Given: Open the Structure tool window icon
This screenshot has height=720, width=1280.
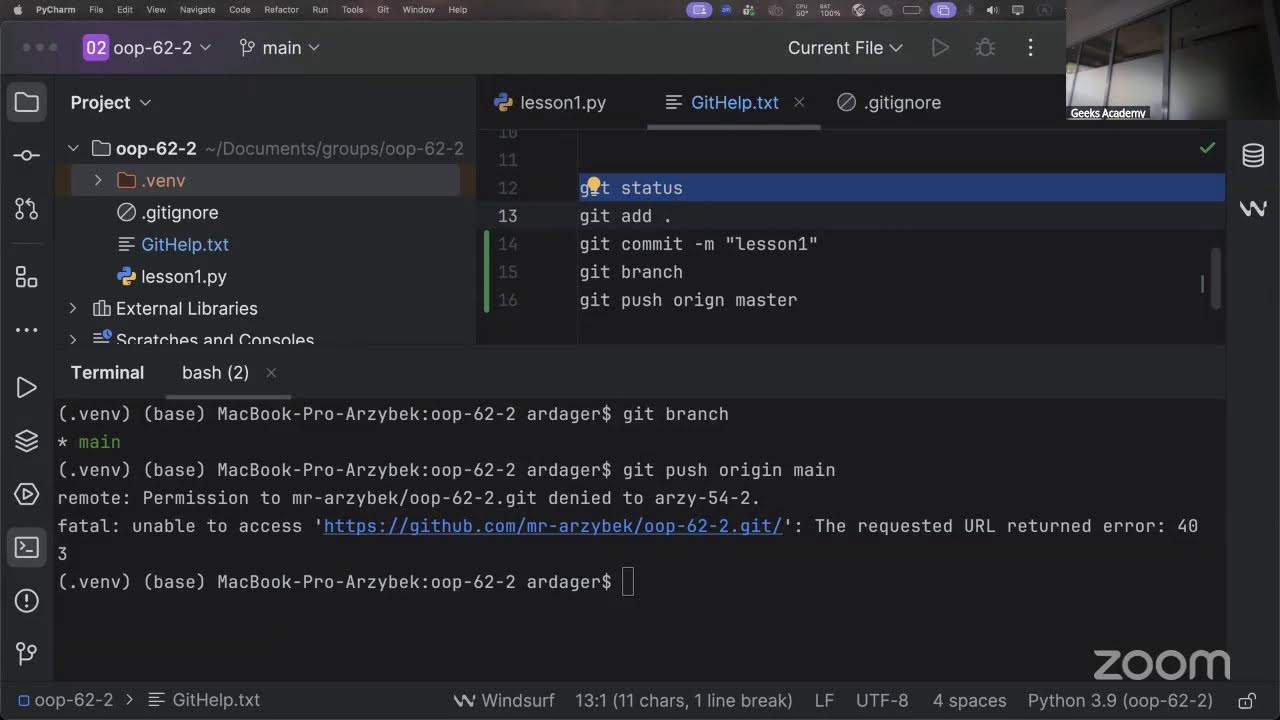Looking at the screenshot, I should click(27, 277).
